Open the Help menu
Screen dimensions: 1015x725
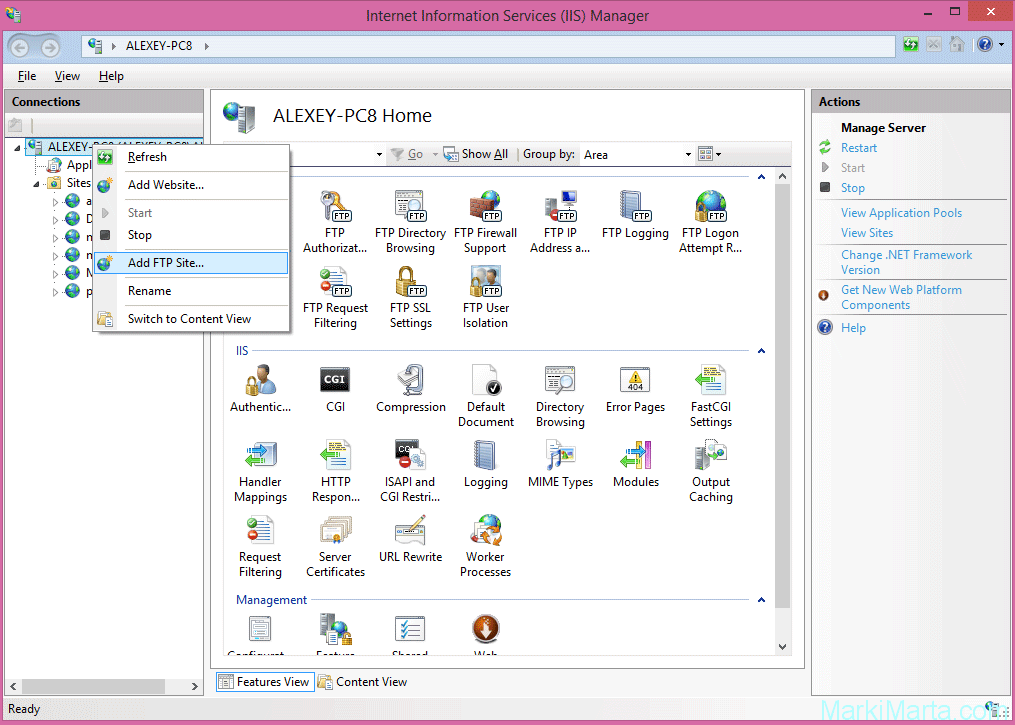point(111,76)
